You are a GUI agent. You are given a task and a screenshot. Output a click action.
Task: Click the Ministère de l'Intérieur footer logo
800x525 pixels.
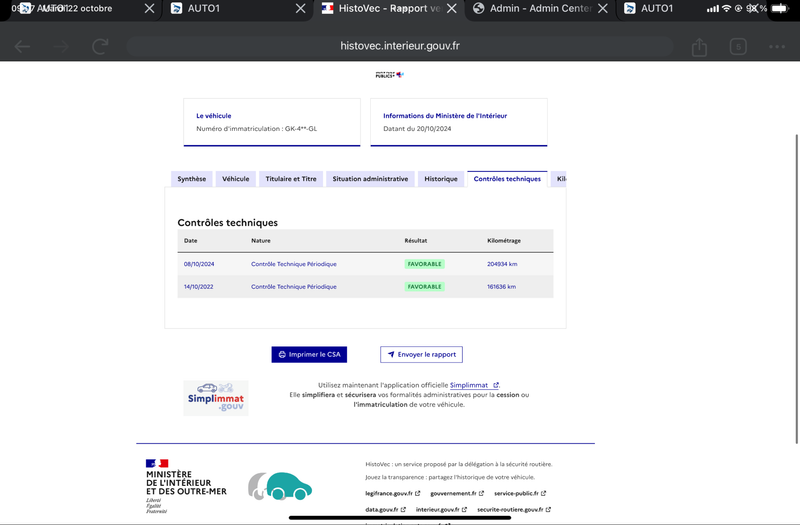pyautogui.click(x=186, y=486)
